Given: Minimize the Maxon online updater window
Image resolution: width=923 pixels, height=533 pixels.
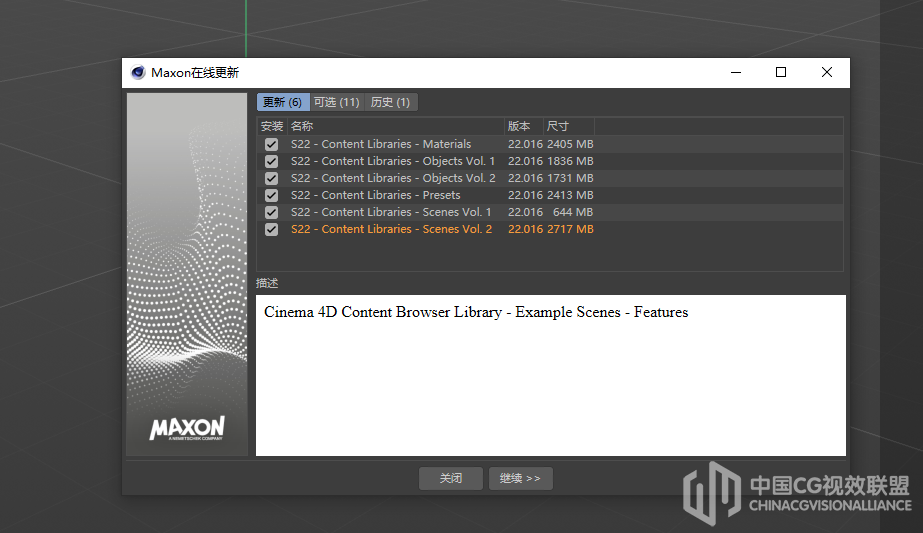Looking at the screenshot, I should 736,72.
